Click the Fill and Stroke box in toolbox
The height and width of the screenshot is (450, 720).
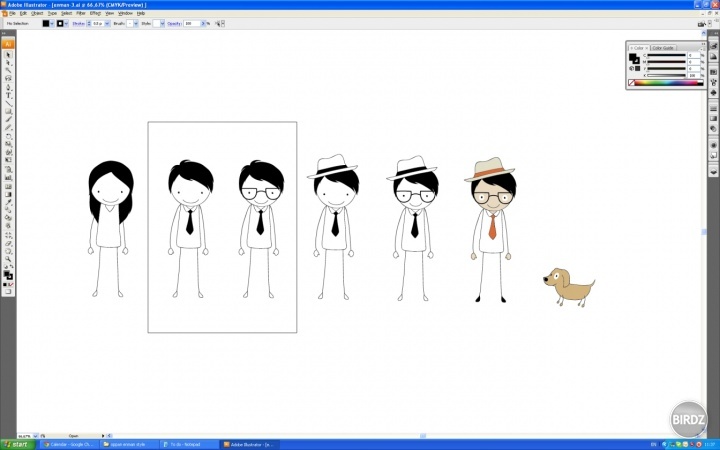click(x=8, y=275)
